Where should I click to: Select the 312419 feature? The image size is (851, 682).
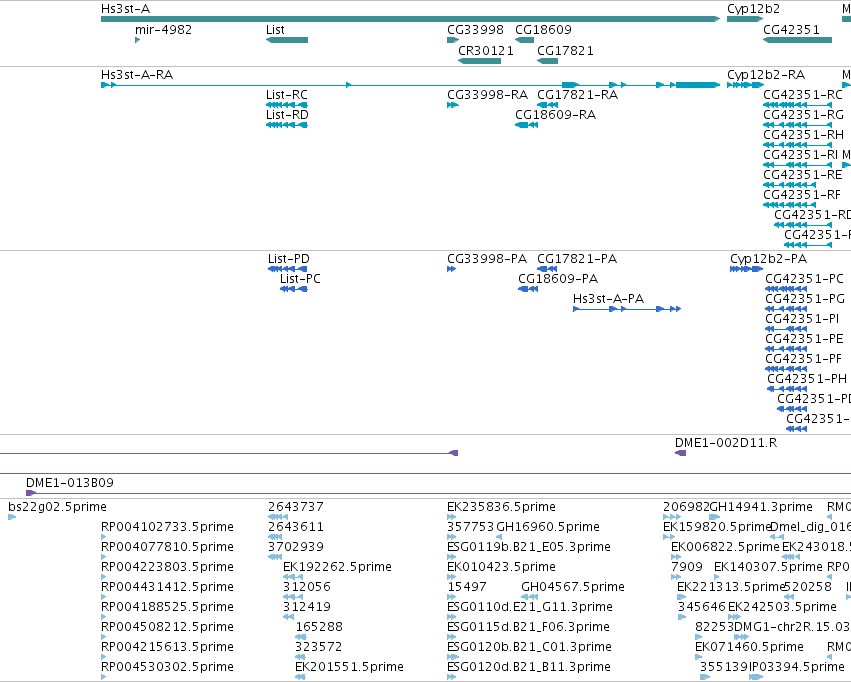tap(289, 617)
